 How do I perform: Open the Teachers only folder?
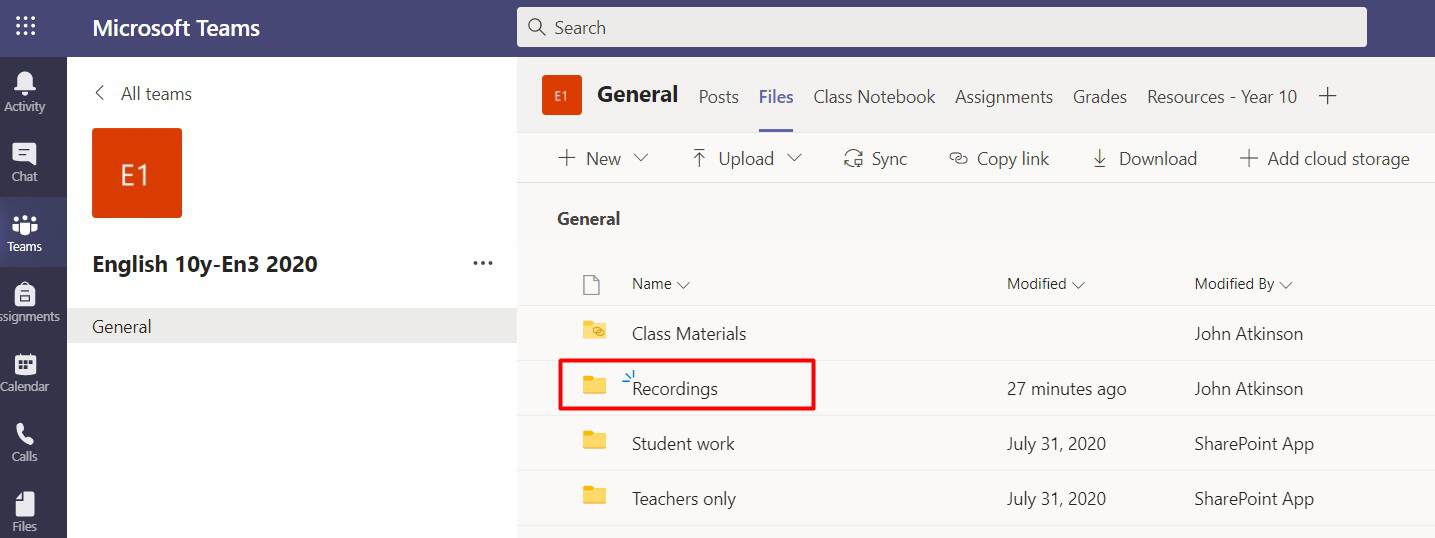click(x=684, y=499)
